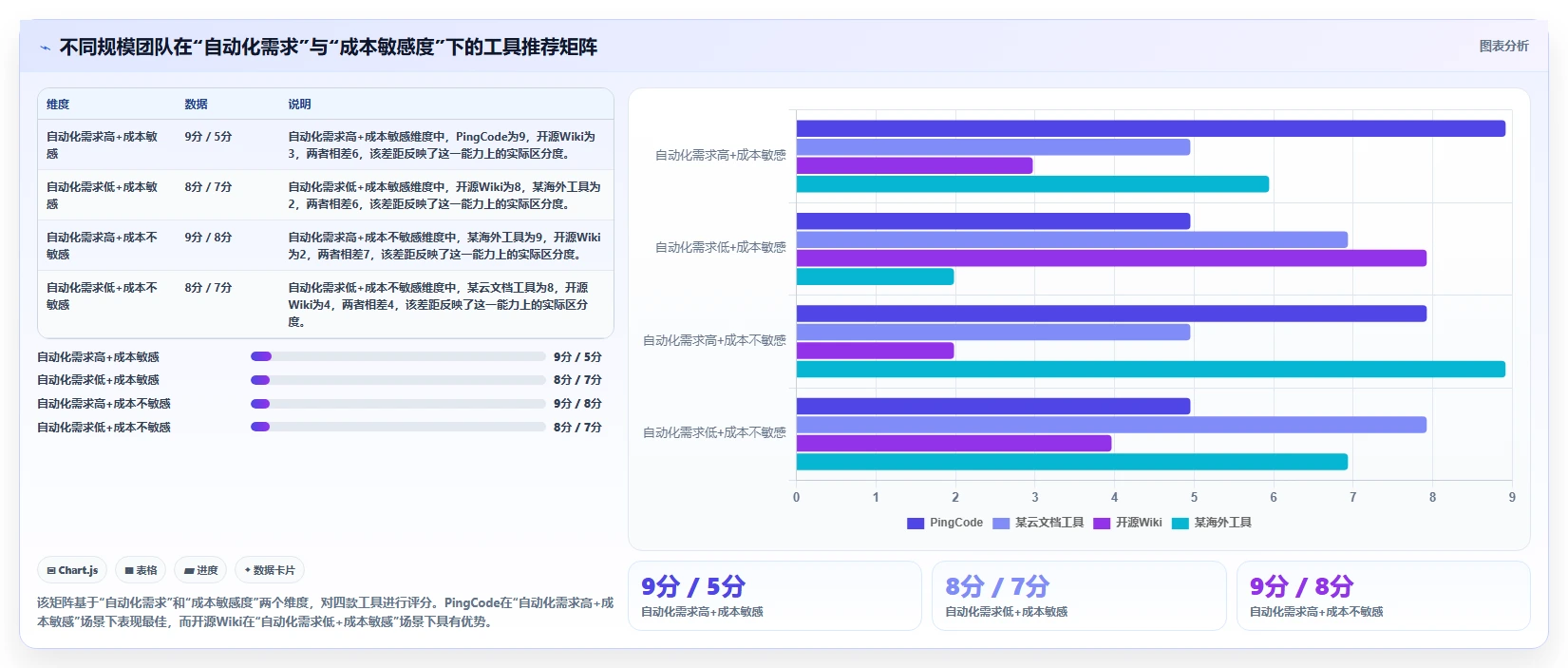
Task: Select the 表格 tag chip
Action: [x=141, y=570]
